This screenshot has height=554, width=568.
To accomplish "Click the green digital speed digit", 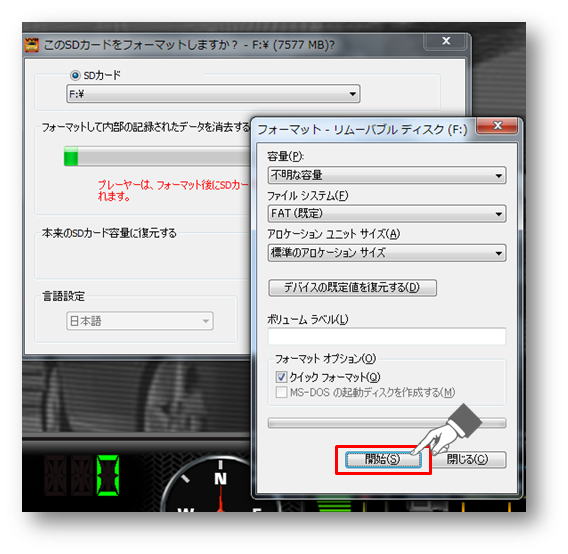I will (x=108, y=476).
